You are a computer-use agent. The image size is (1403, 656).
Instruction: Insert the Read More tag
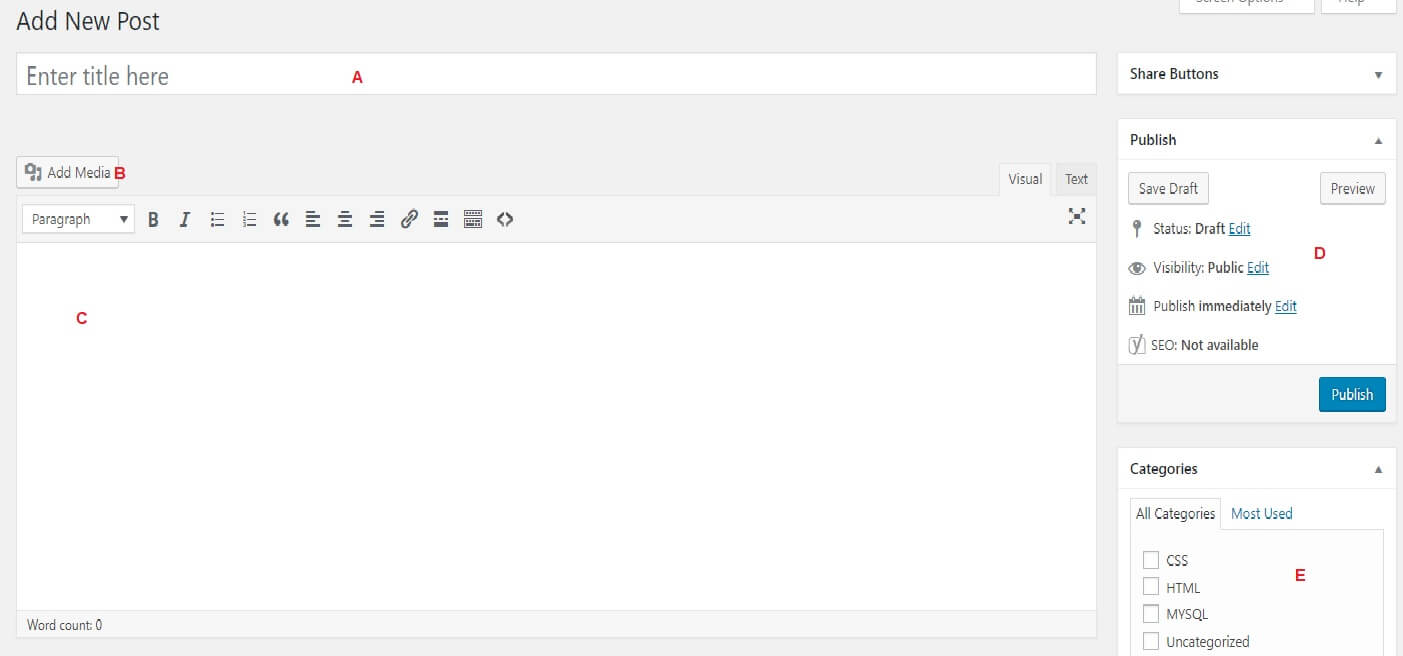click(441, 218)
